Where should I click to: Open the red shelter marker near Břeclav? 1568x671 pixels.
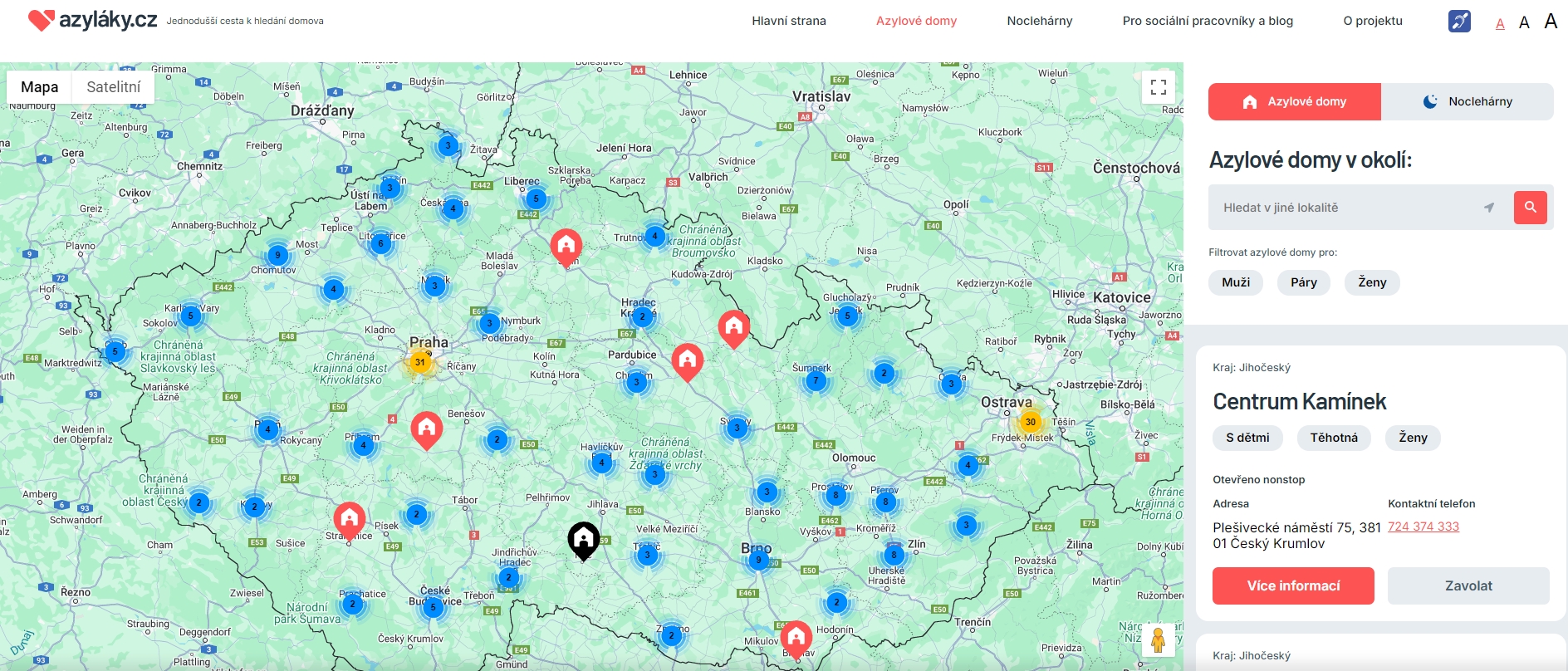point(796,639)
